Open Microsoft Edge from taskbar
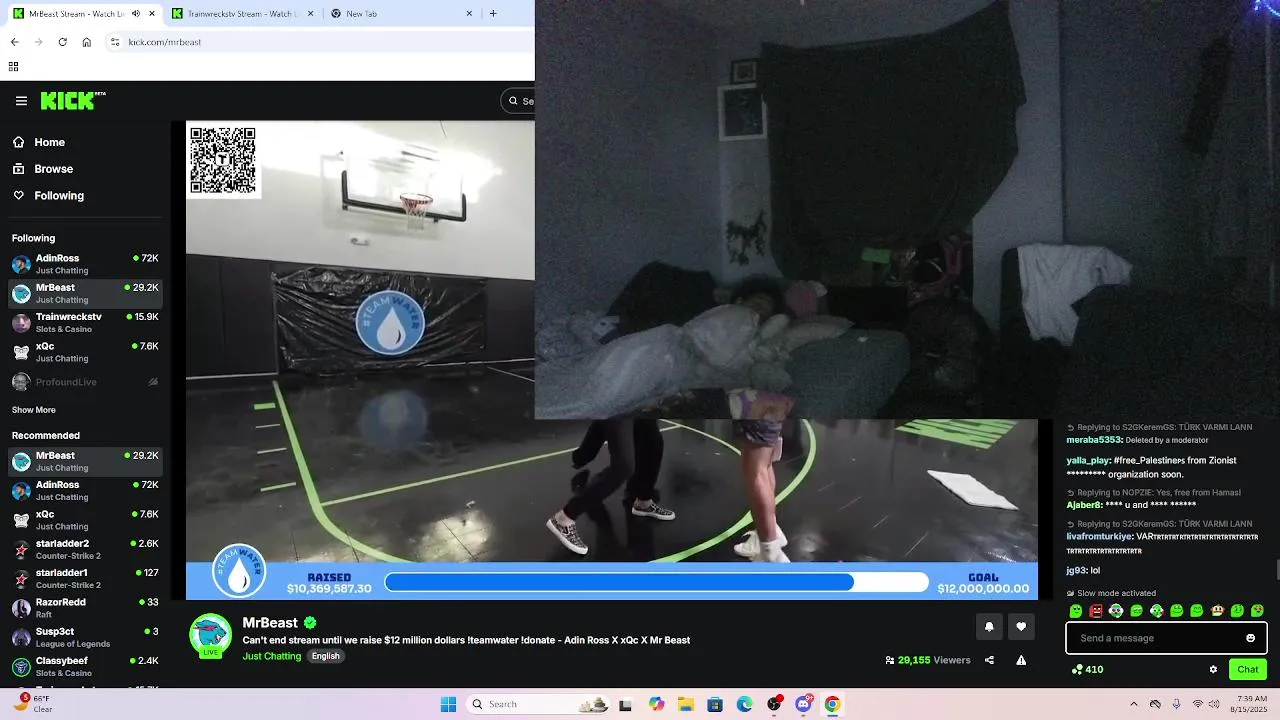The height and width of the screenshot is (720, 1280). (745, 704)
